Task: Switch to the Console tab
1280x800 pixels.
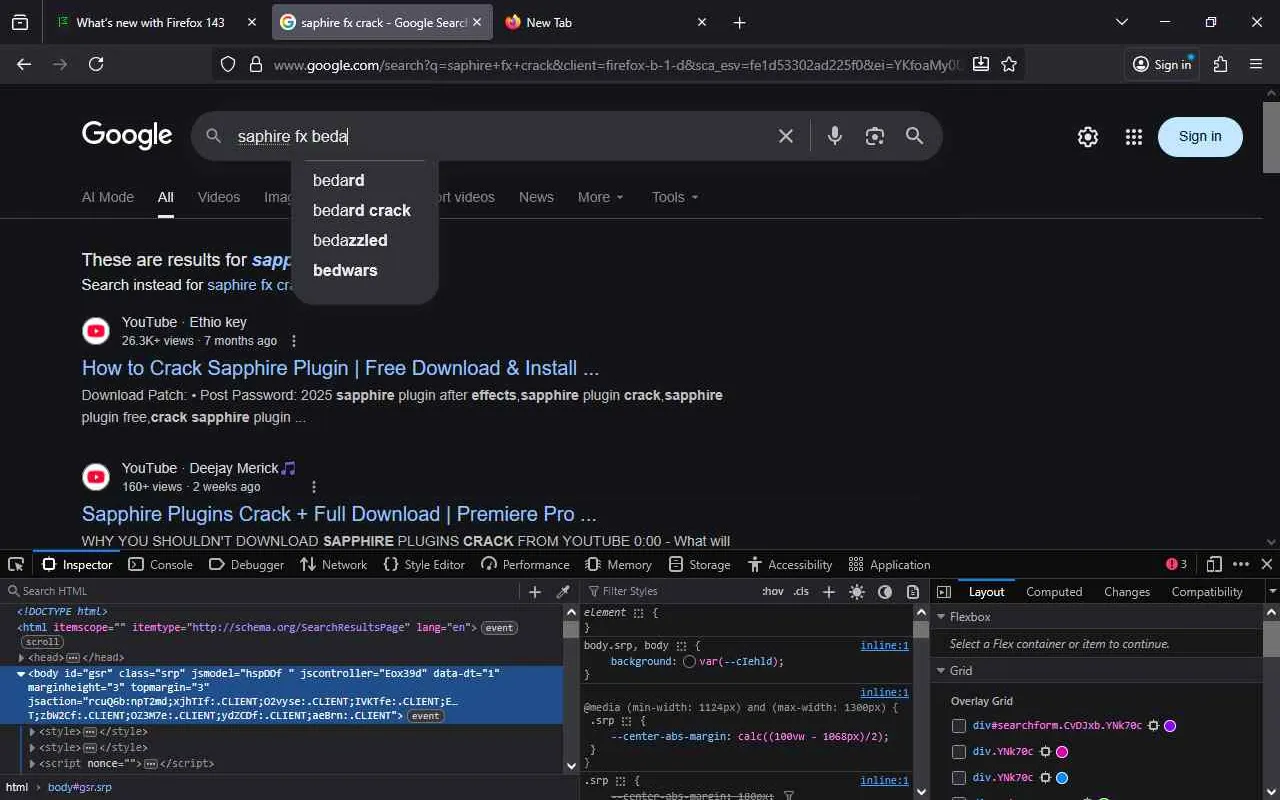Action: [x=161, y=564]
